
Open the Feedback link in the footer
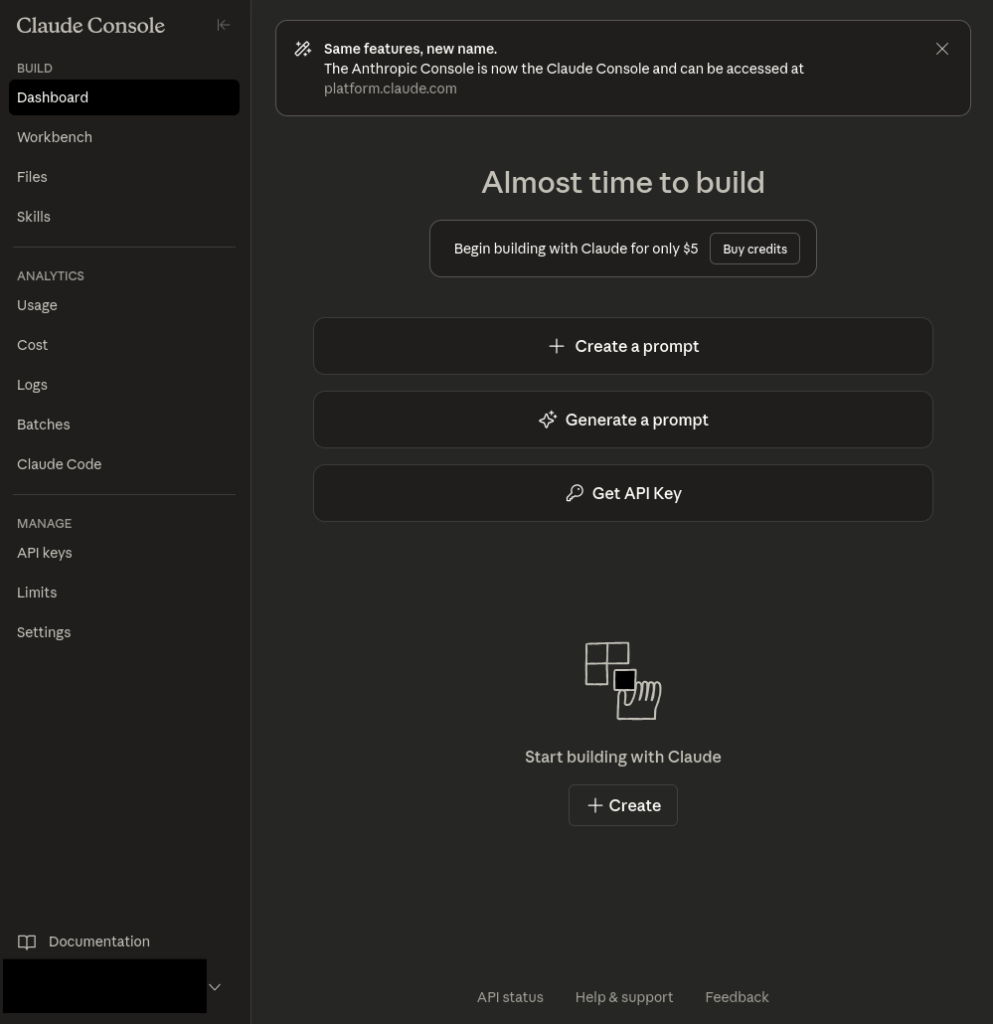[736, 997]
